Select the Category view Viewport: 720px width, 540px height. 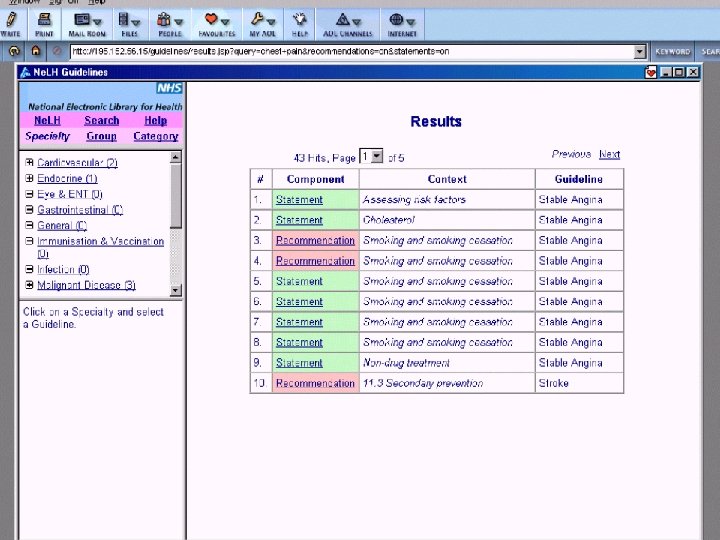[x=156, y=136]
